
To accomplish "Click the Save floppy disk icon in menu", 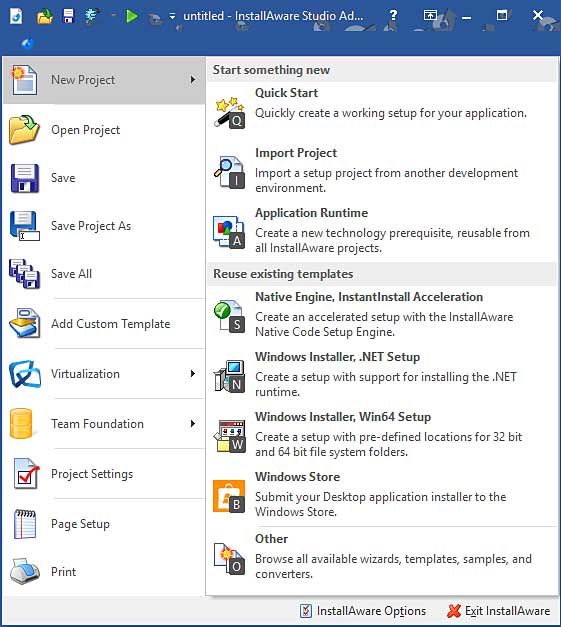I will 24,178.
